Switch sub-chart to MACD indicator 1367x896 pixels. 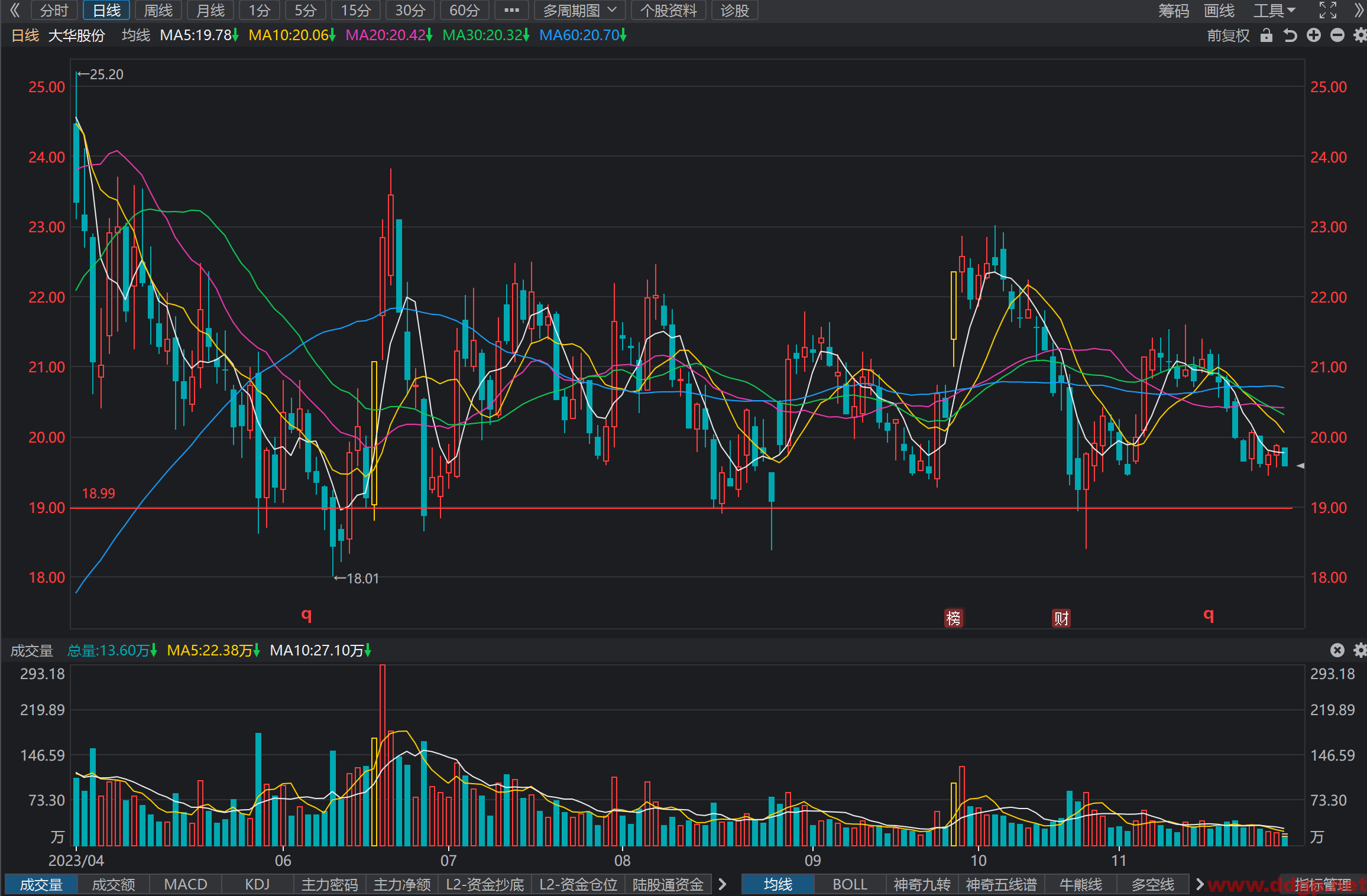[186, 884]
